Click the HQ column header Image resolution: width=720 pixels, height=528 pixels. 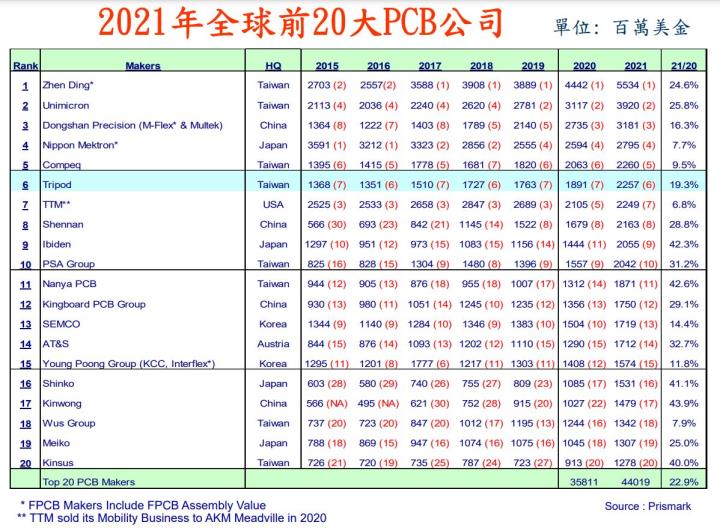point(273,66)
